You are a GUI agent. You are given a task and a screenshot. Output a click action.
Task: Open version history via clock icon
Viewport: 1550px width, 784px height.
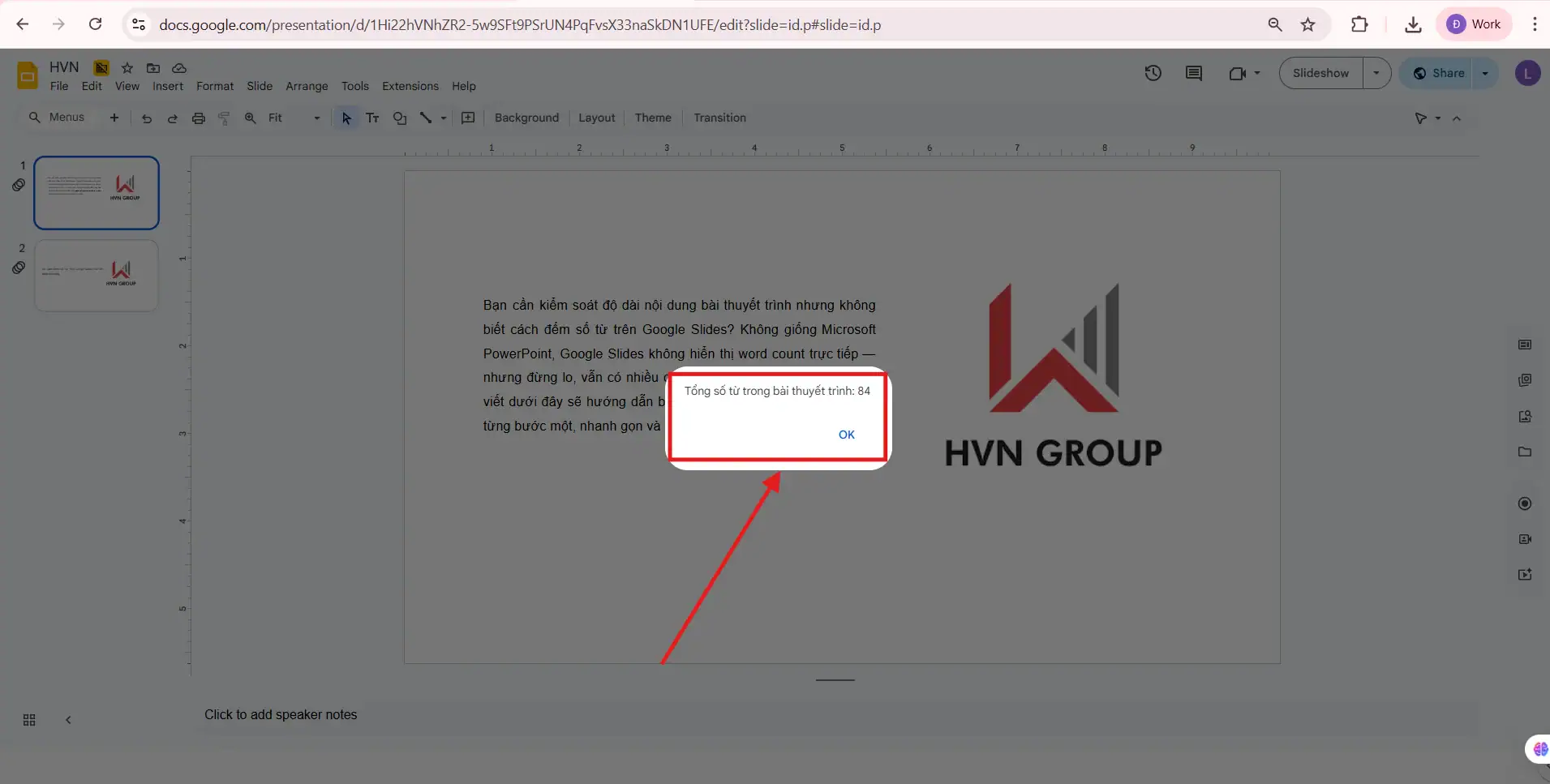point(1153,73)
